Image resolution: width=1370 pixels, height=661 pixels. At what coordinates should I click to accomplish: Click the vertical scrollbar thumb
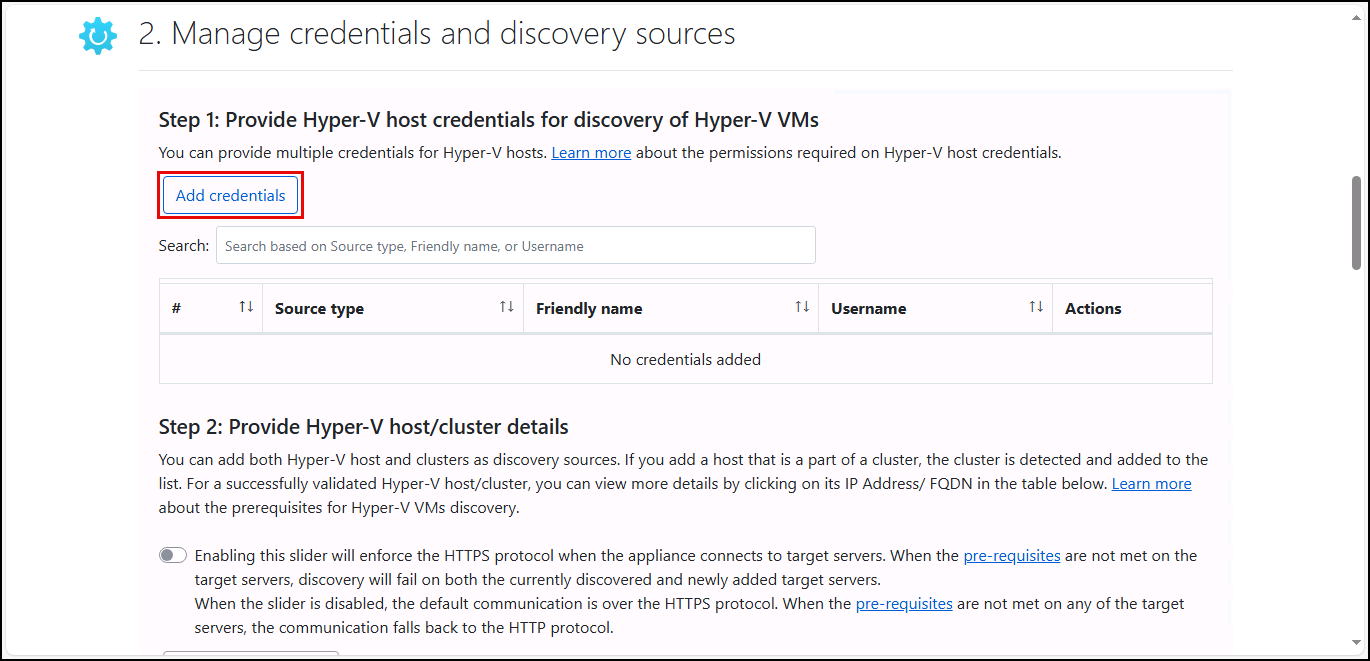[x=1356, y=223]
